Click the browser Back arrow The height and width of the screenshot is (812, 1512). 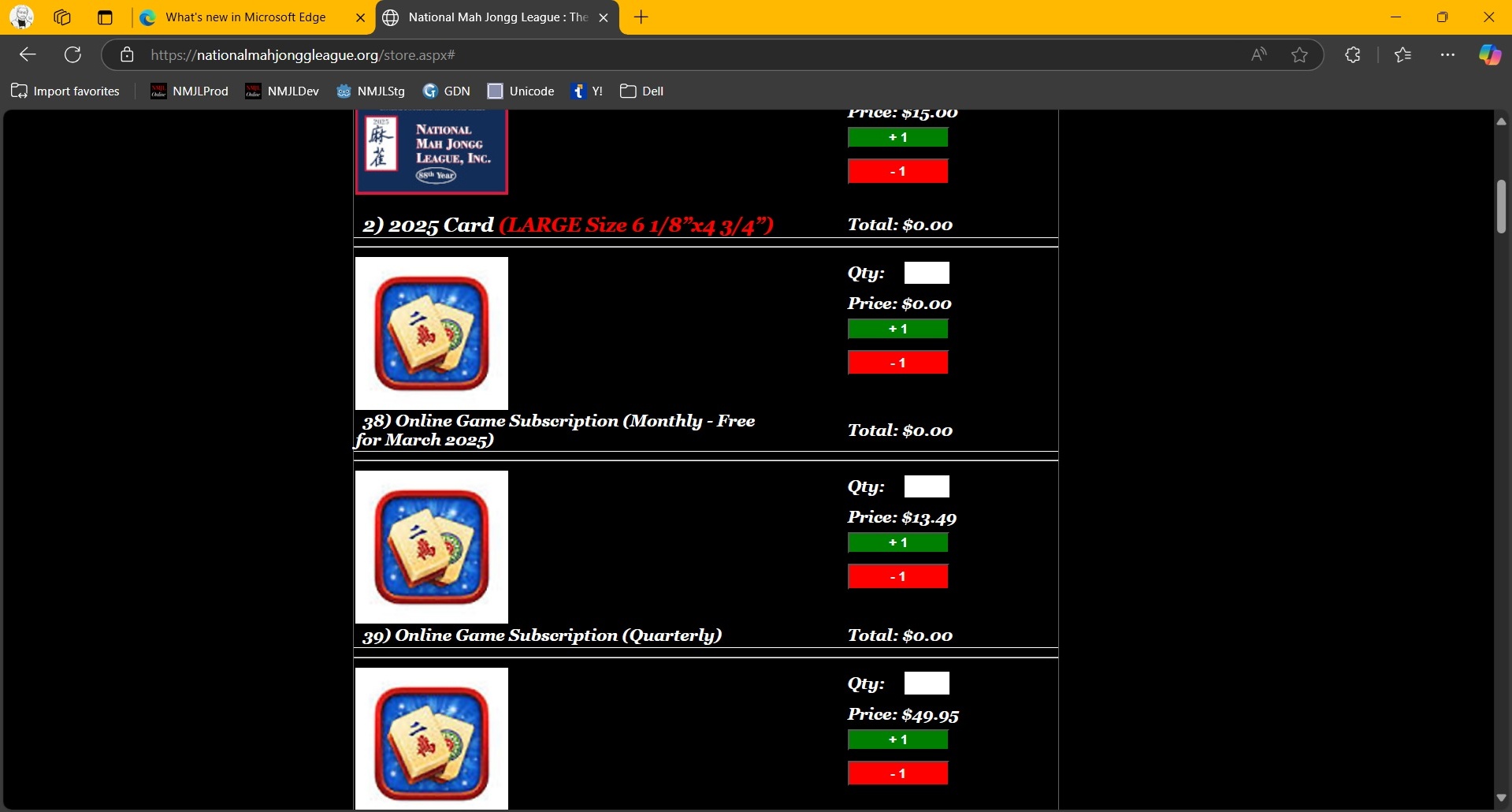28,54
